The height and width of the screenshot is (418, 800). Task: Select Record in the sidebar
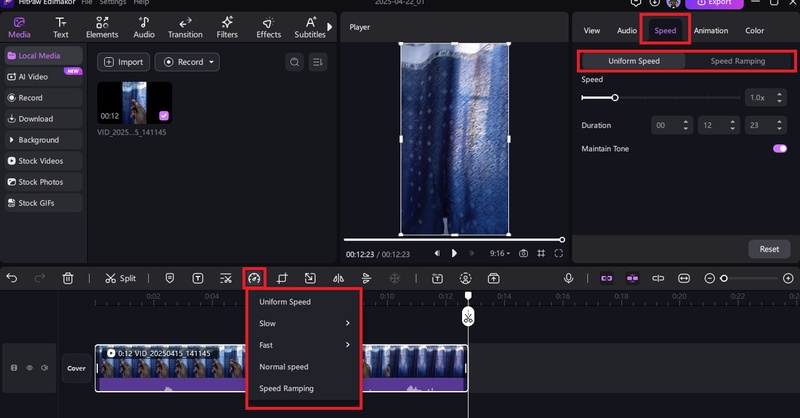point(43,97)
